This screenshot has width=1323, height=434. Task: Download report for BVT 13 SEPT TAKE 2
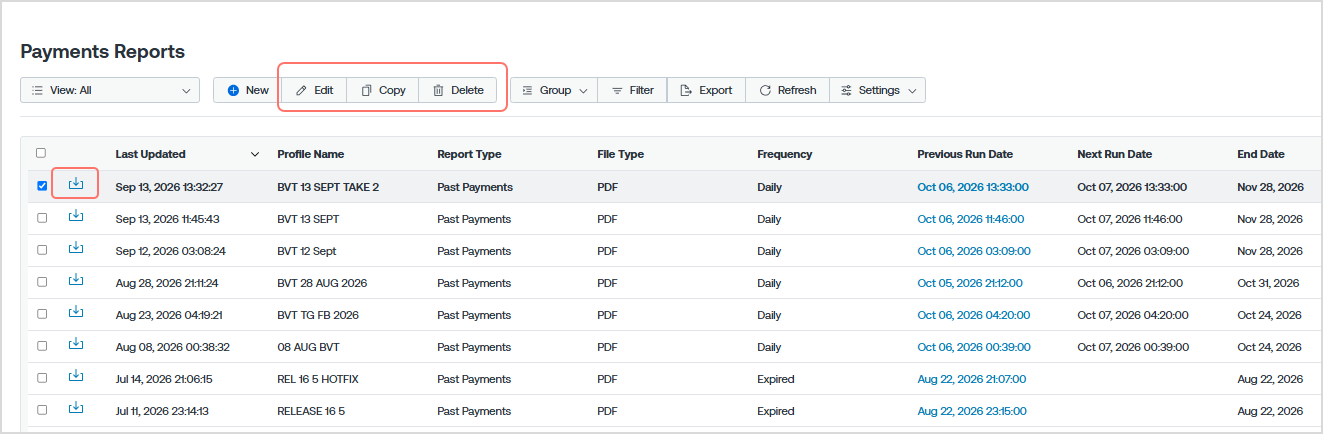click(76, 184)
